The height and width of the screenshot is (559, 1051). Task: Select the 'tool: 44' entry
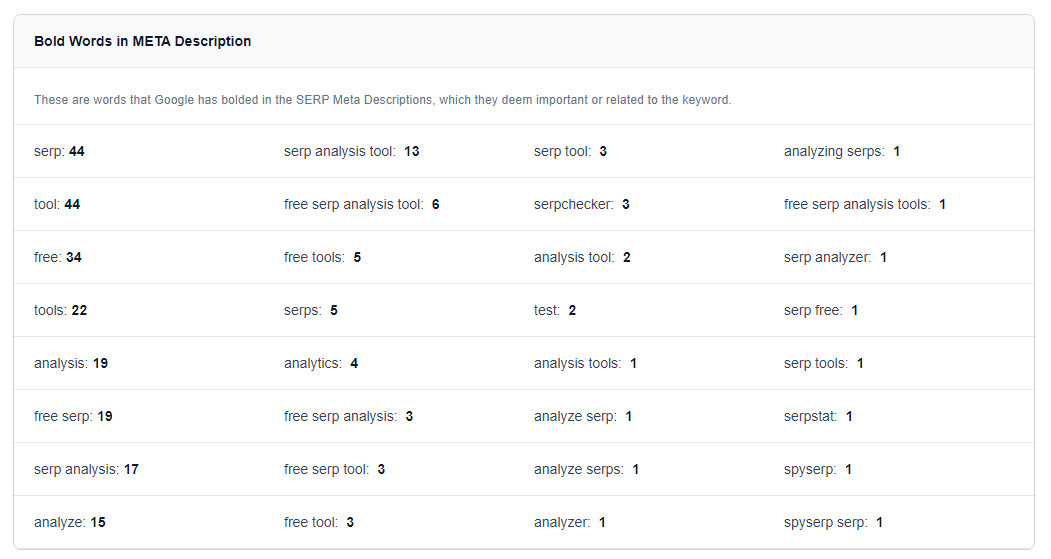pyautogui.click(x=57, y=204)
